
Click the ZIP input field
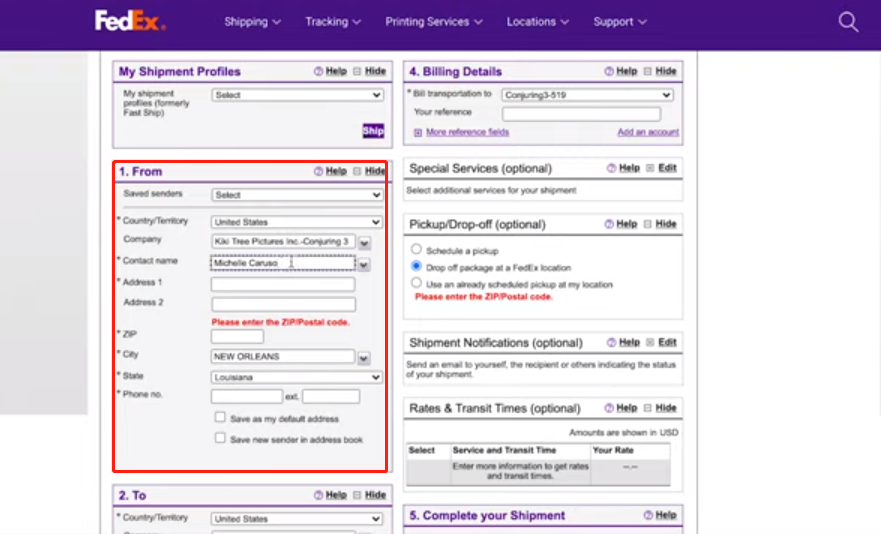(237, 337)
